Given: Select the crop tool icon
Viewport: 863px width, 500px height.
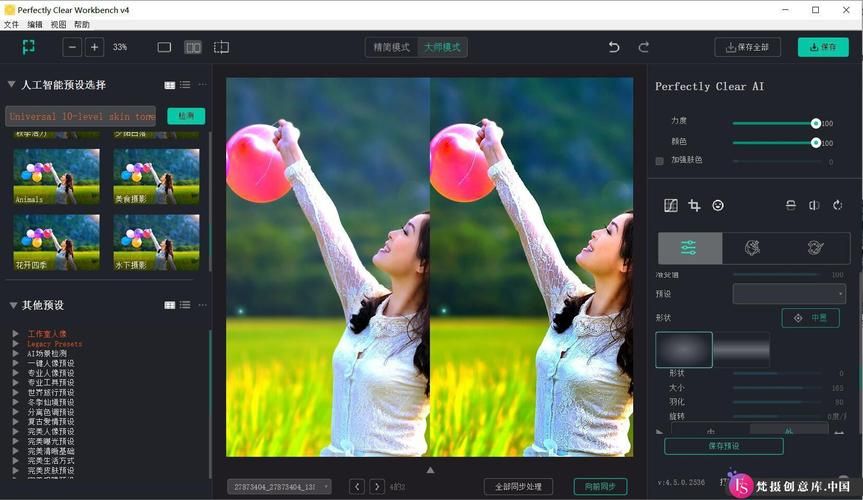Looking at the screenshot, I should 694,205.
